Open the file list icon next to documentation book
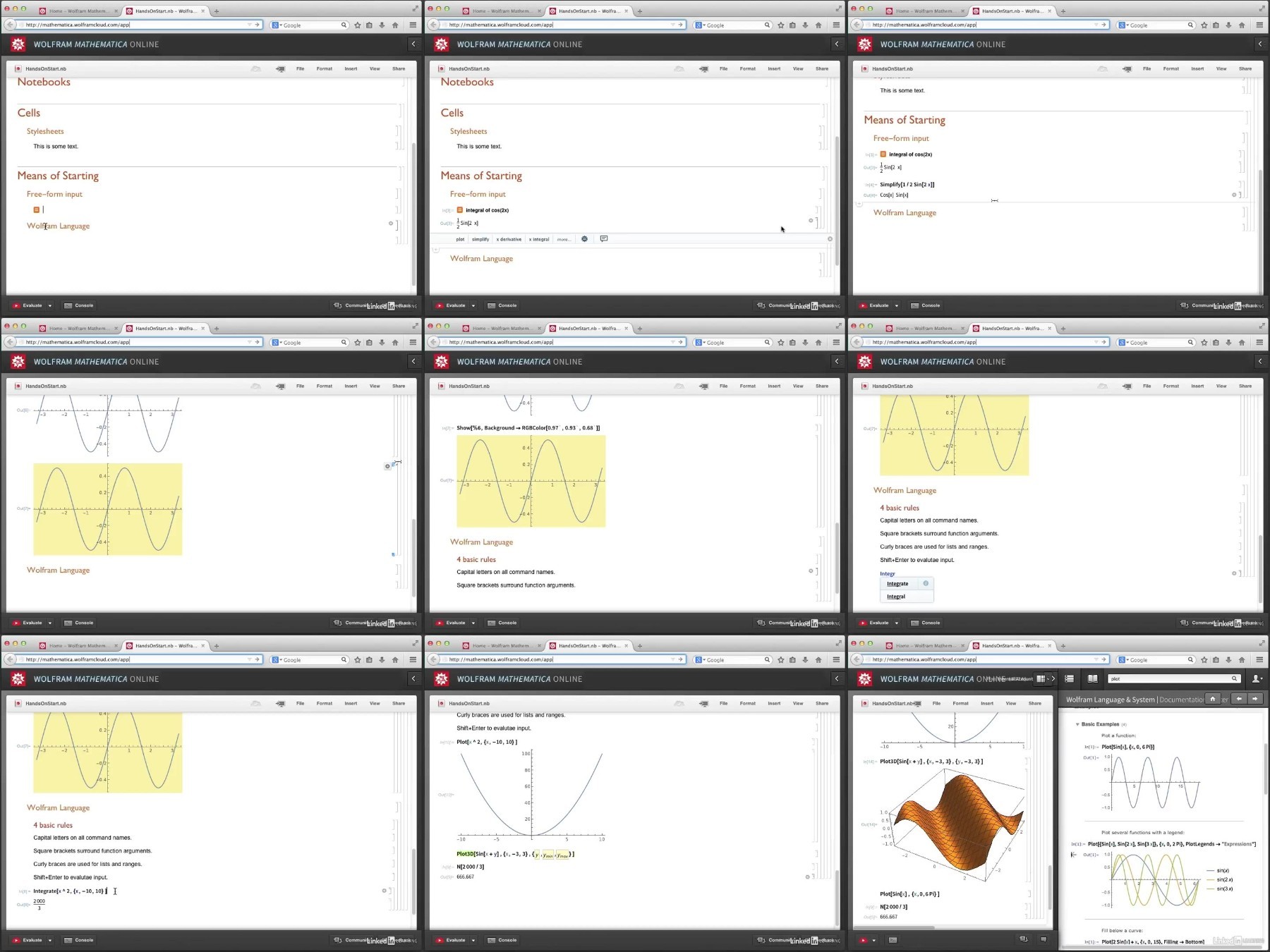 click(x=1069, y=679)
